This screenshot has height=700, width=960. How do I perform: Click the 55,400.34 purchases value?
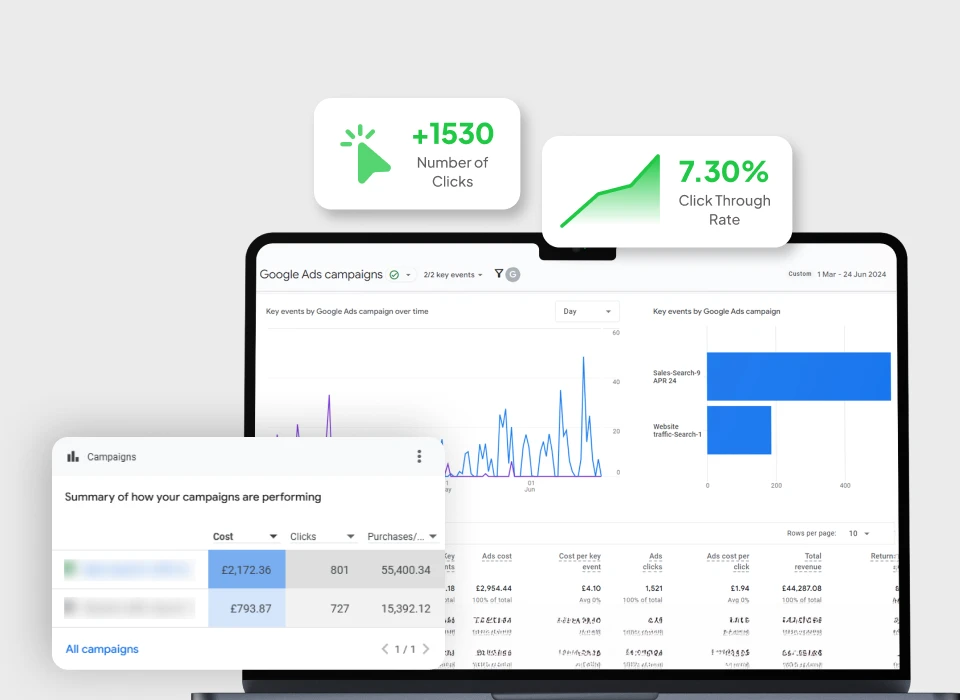pos(405,570)
